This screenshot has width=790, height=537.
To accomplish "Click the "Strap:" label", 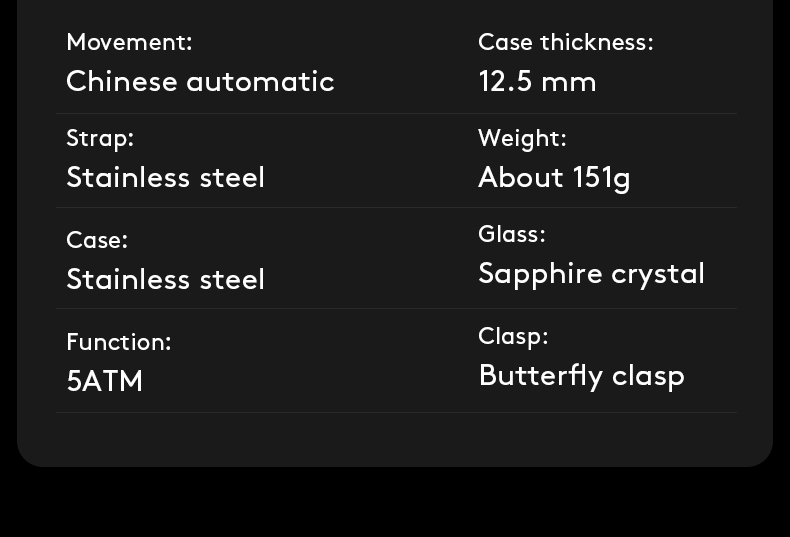I will tap(100, 138).
